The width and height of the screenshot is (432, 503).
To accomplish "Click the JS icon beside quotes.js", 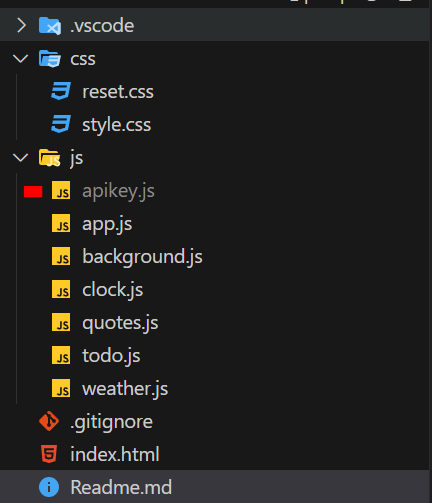I will point(61,322).
